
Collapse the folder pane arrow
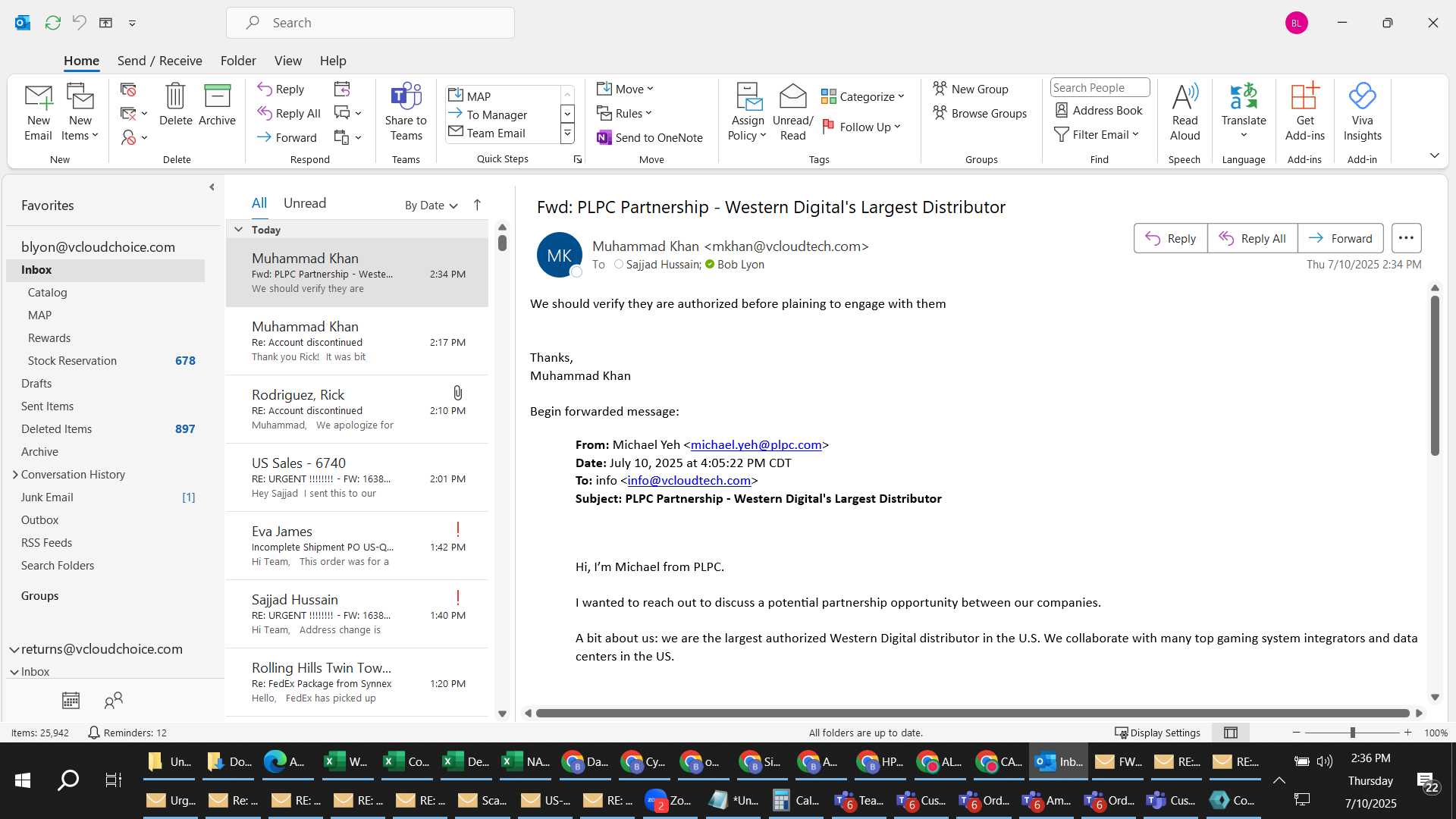(x=212, y=187)
